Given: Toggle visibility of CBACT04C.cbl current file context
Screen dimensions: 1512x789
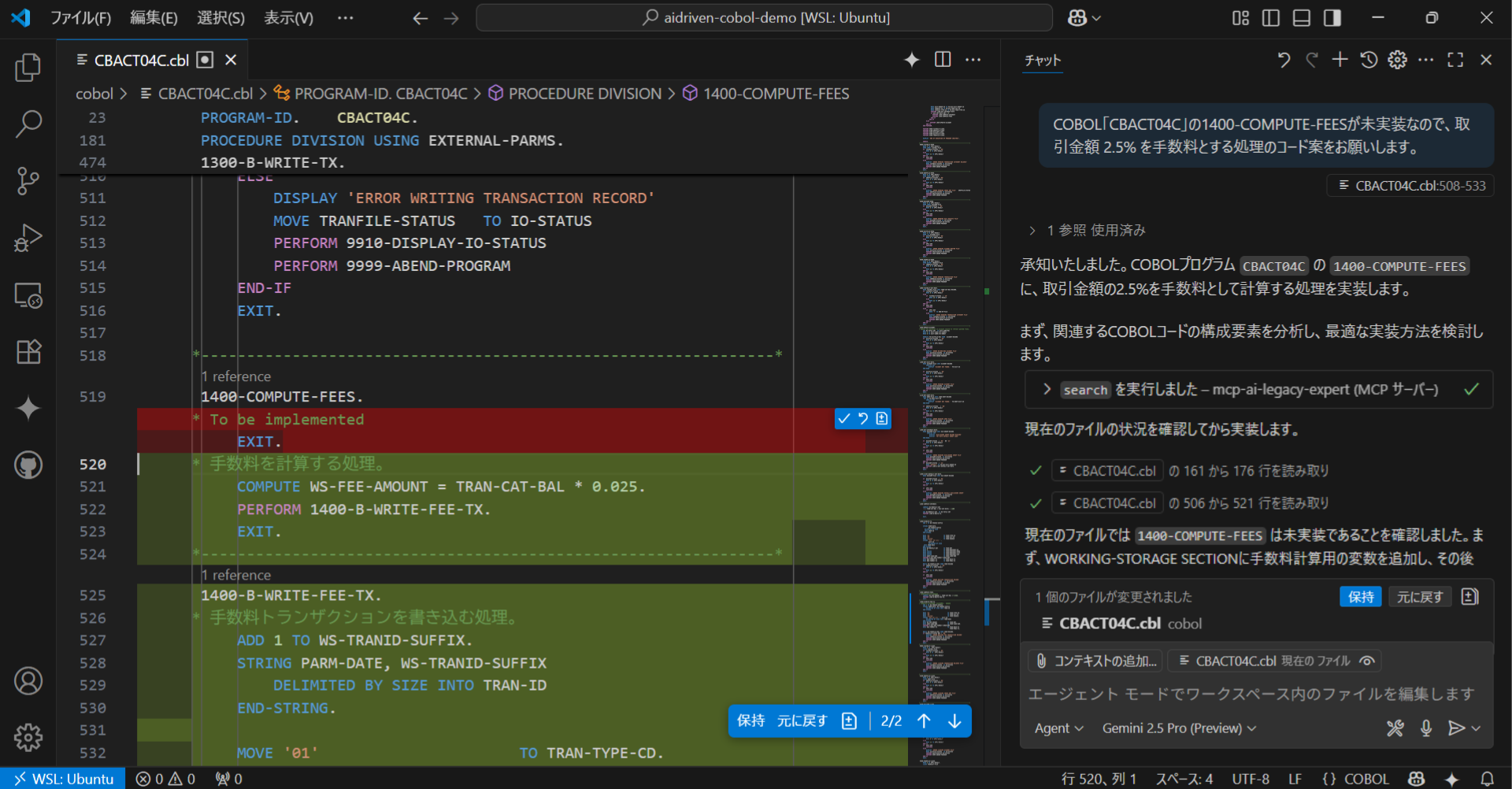Looking at the screenshot, I should pos(1368,661).
